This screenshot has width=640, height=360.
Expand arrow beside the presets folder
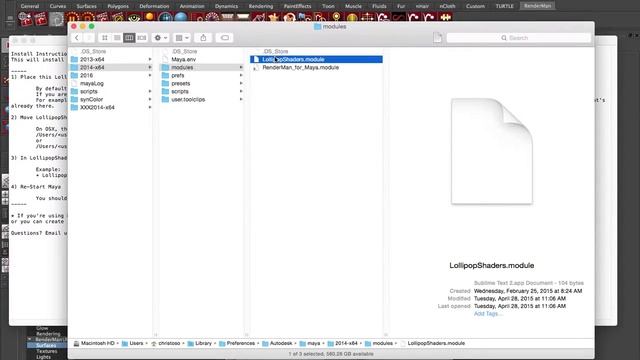click(x=241, y=83)
